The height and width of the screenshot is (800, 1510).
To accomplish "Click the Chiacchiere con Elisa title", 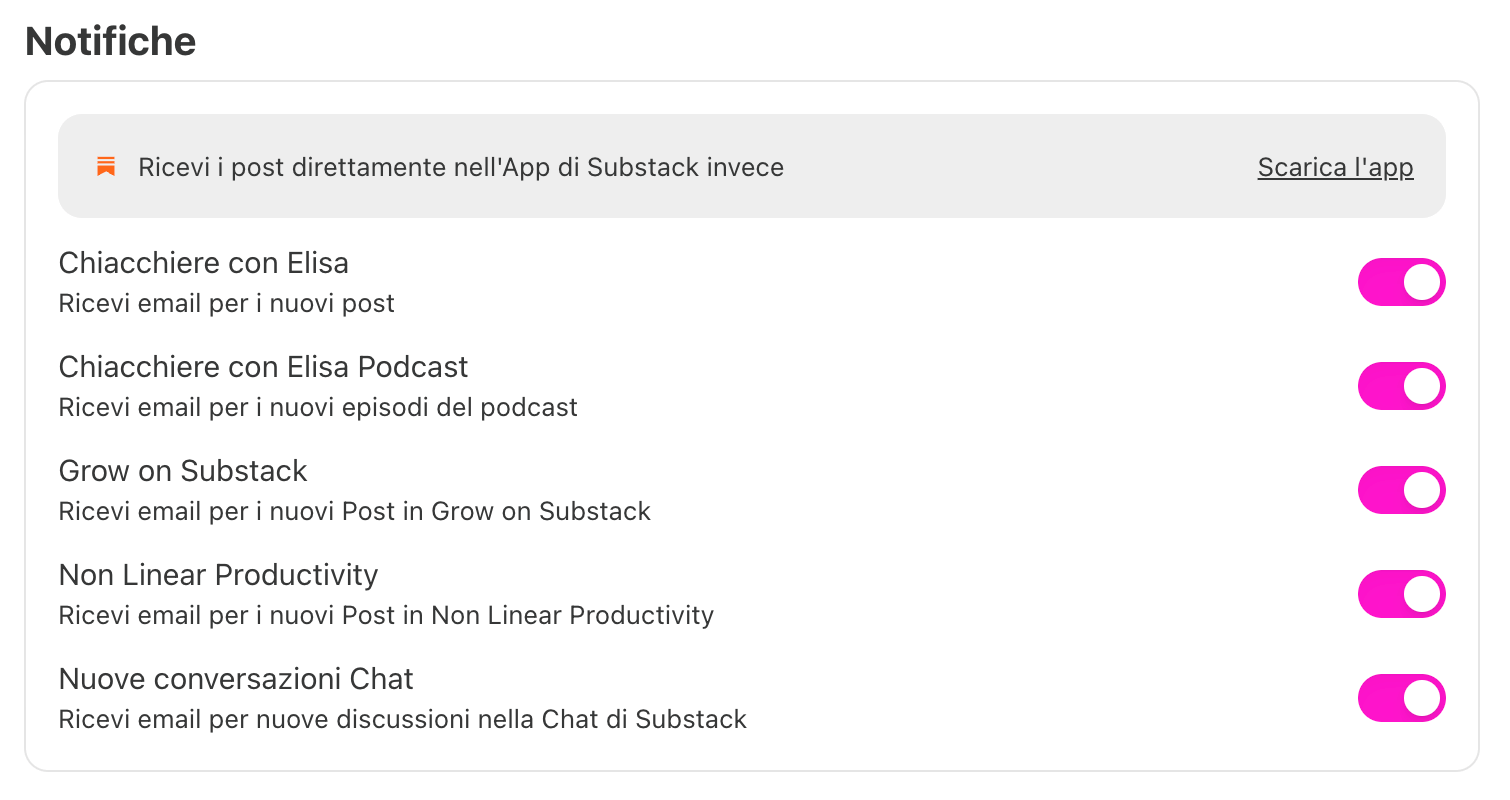I will point(204,263).
